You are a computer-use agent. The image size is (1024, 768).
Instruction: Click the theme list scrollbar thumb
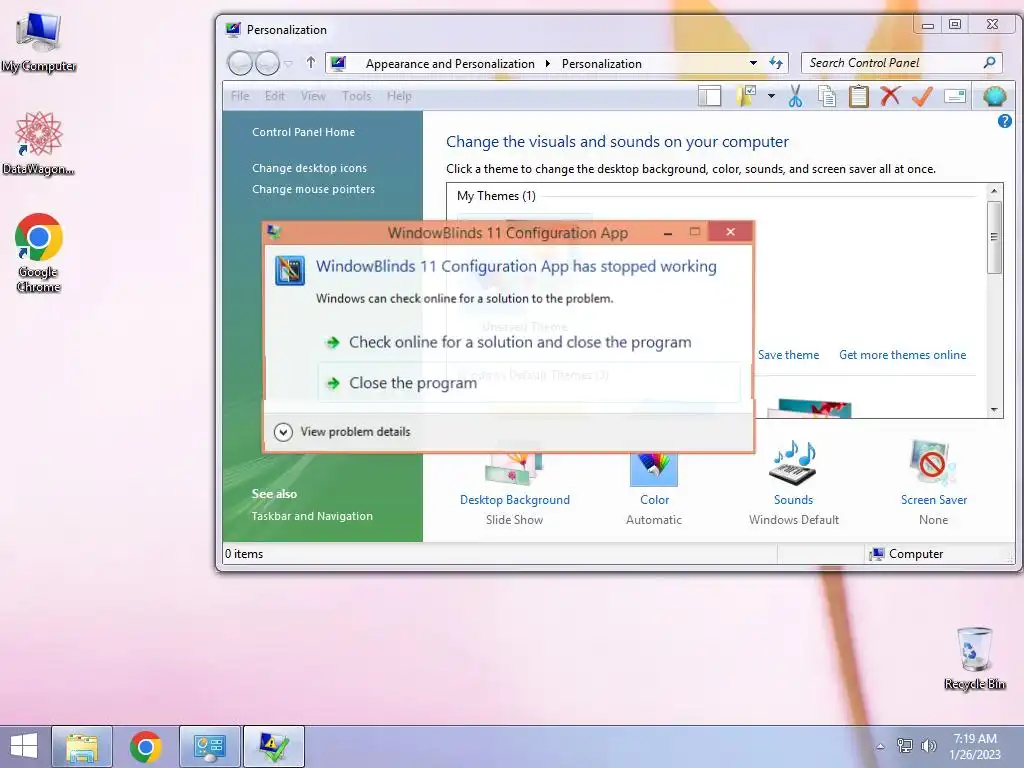(995, 237)
